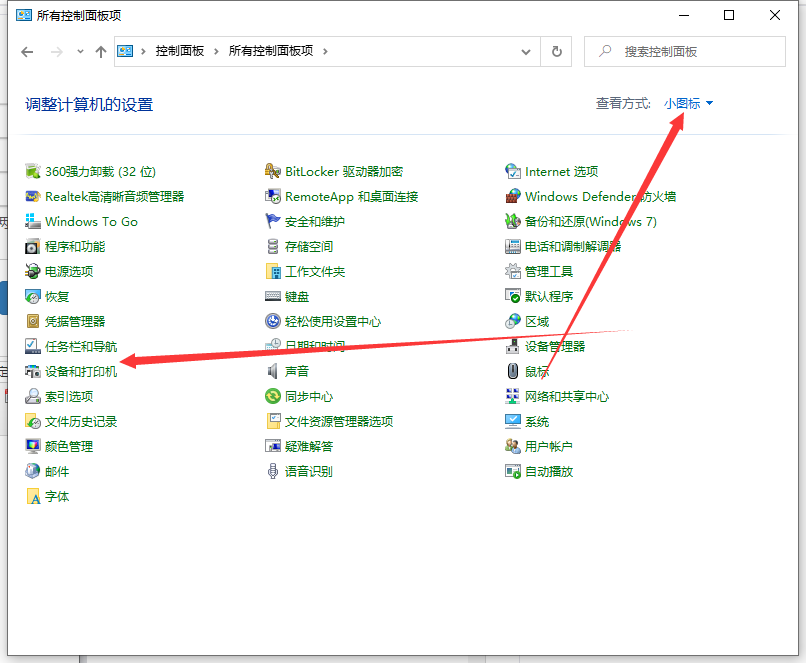
Task: Open the 程序和功能 link
Action: click(75, 247)
